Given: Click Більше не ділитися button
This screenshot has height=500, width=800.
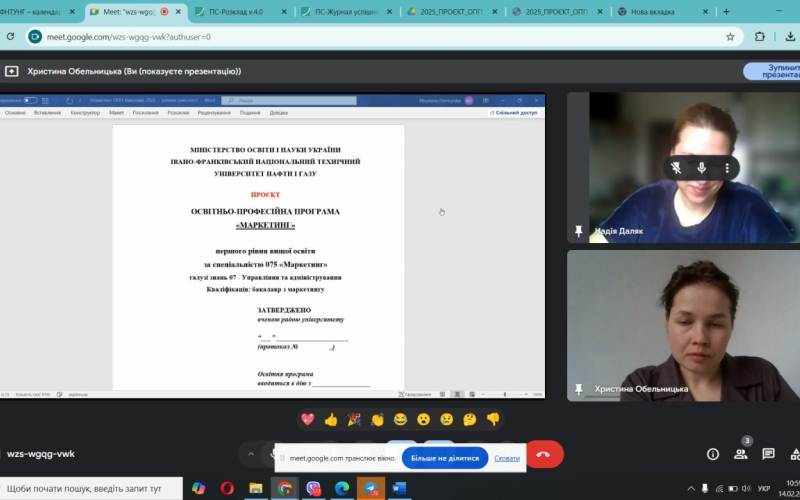Looking at the screenshot, I should (x=445, y=458).
